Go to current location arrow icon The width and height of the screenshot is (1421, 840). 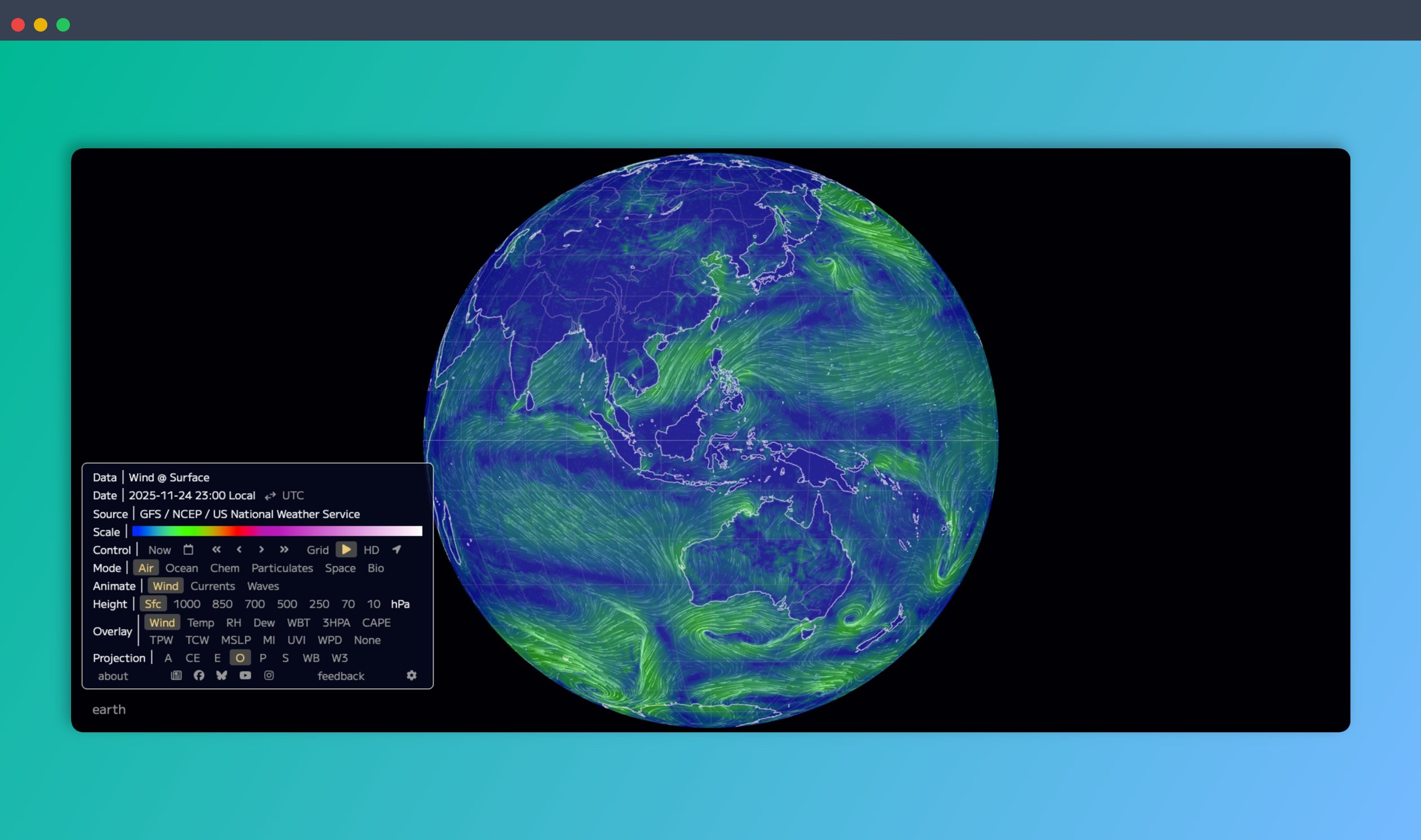397,550
